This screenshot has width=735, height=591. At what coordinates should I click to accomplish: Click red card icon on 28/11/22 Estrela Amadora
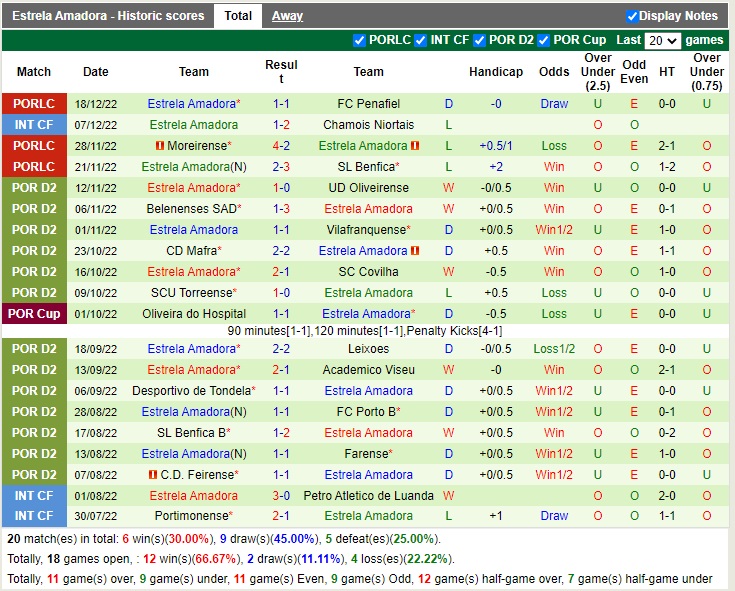415,146
